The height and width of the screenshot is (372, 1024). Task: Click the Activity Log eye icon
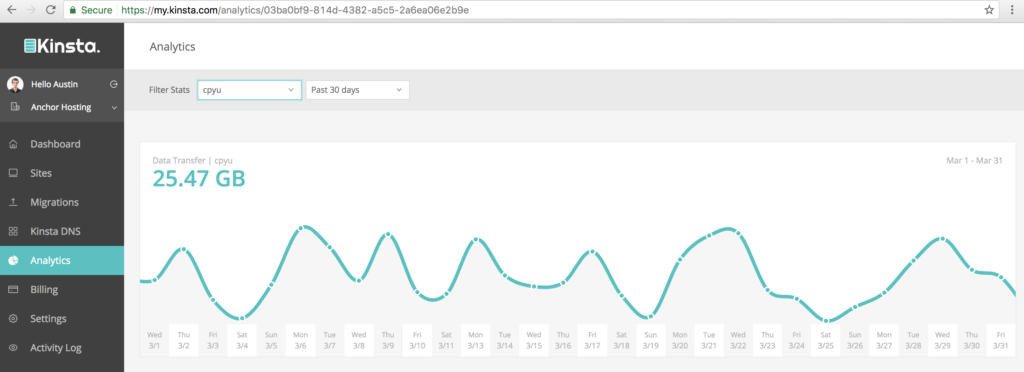pos(13,348)
